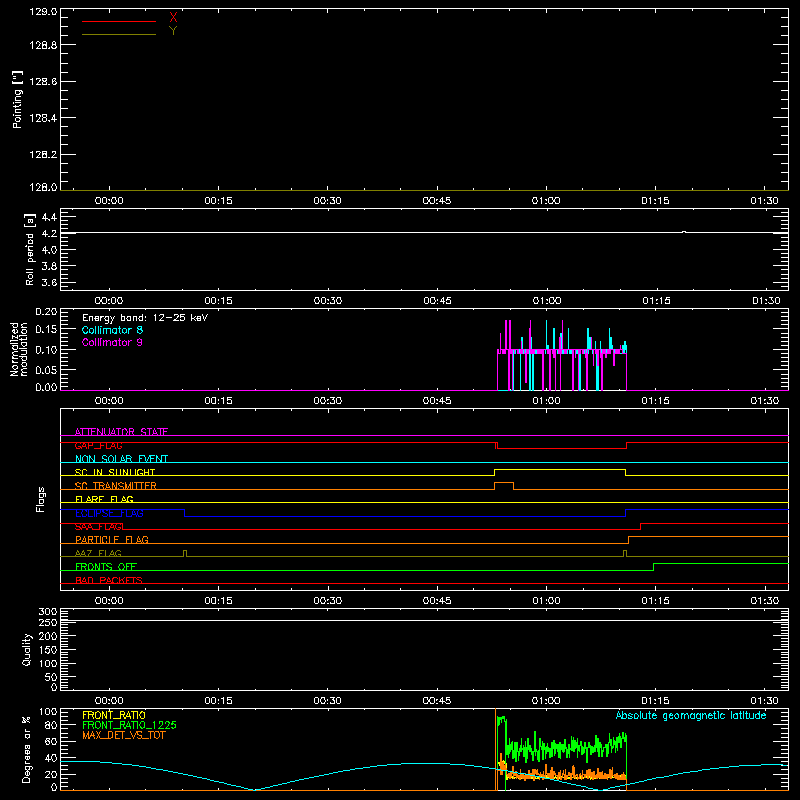The width and height of the screenshot is (800, 800).
Task: Click the red X legend letter
Action: [x=173, y=18]
